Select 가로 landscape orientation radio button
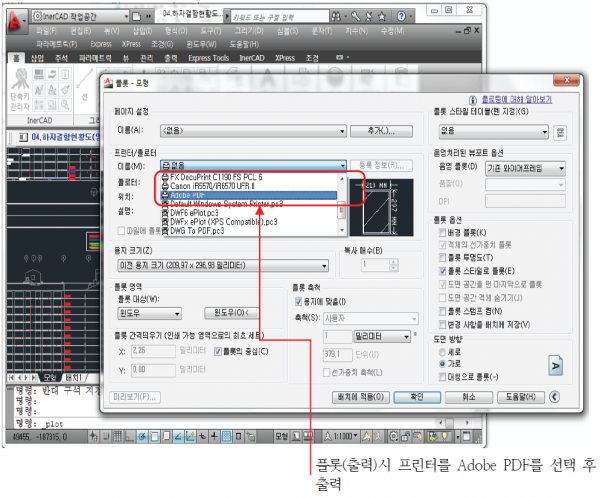This screenshot has width=600, height=497. coord(442,363)
